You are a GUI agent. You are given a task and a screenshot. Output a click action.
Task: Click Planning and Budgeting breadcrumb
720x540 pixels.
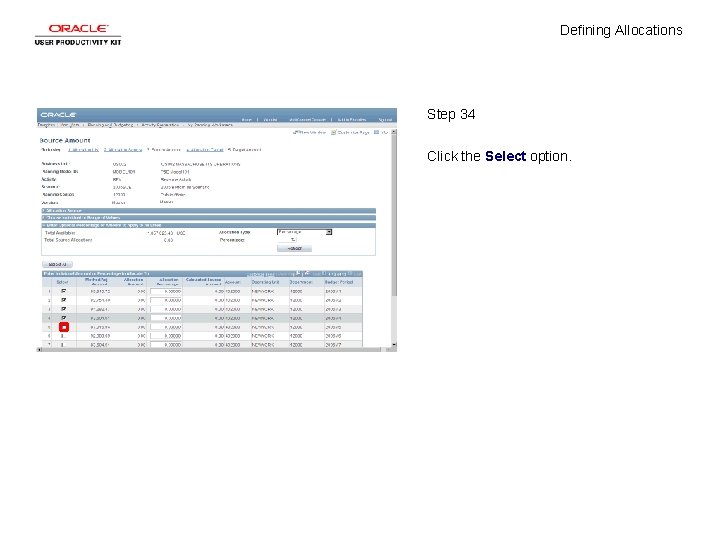click(x=110, y=125)
